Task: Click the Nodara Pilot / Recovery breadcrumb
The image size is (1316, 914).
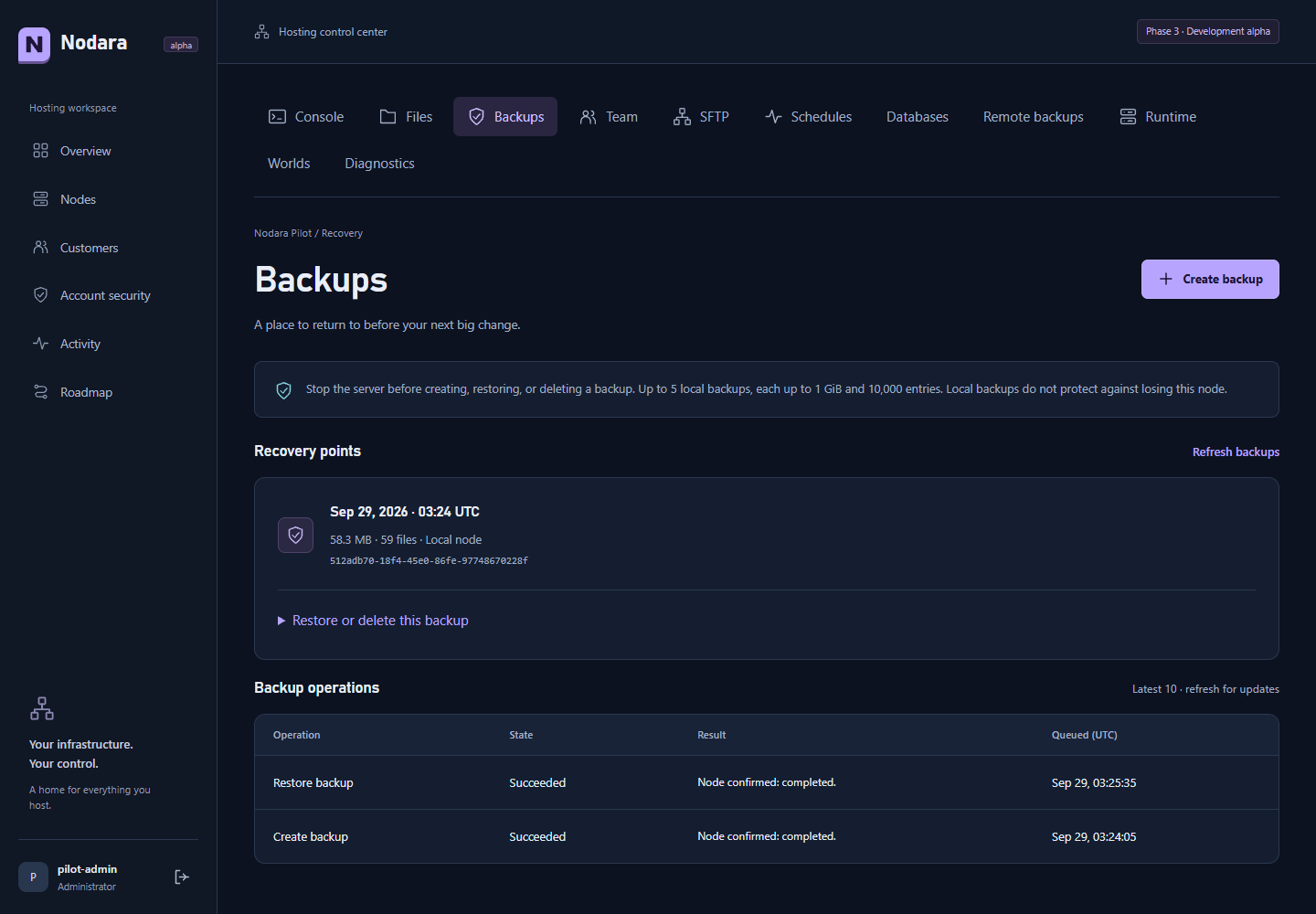Action: pyautogui.click(x=308, y=234)
